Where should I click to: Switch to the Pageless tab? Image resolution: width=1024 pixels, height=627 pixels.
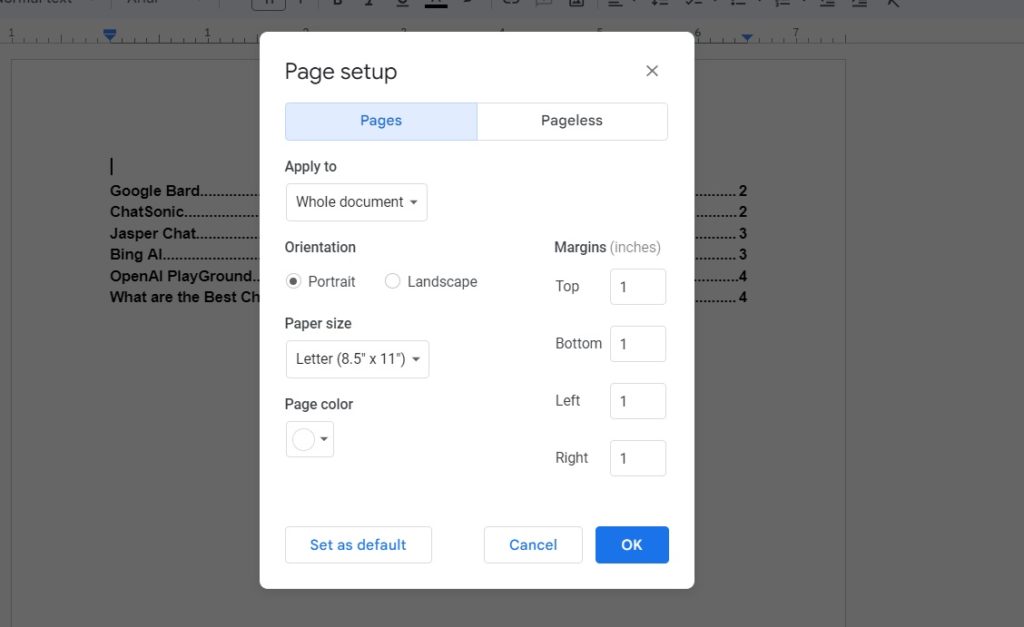tap(572, 121)
